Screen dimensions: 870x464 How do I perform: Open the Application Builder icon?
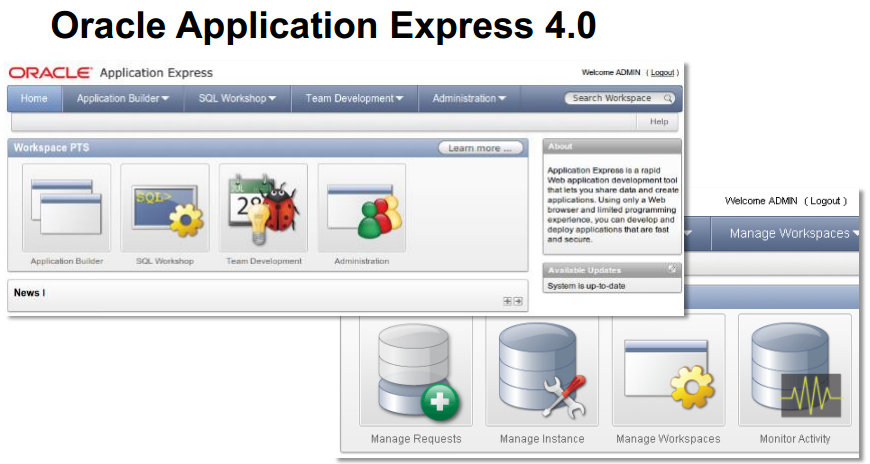[67, 208]
